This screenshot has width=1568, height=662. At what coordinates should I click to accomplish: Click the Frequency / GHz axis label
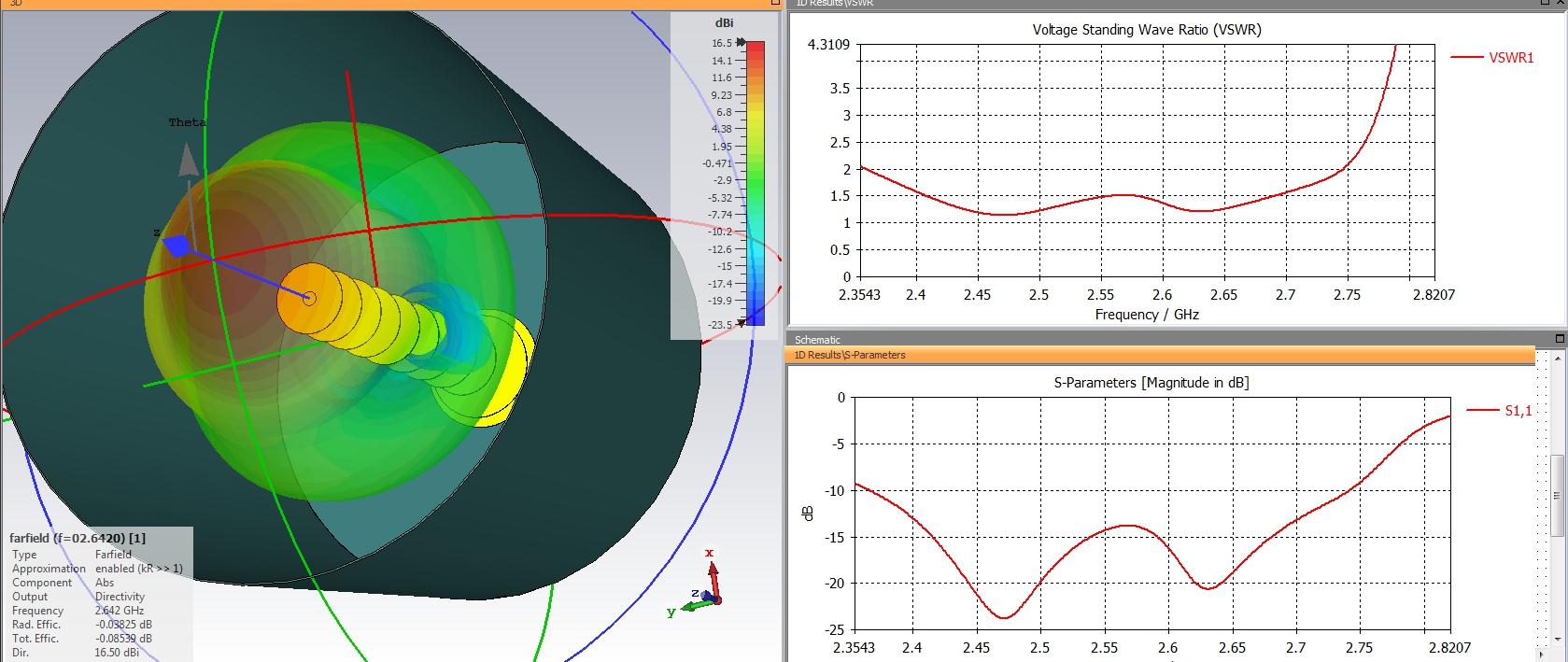tap(1146, 315)
